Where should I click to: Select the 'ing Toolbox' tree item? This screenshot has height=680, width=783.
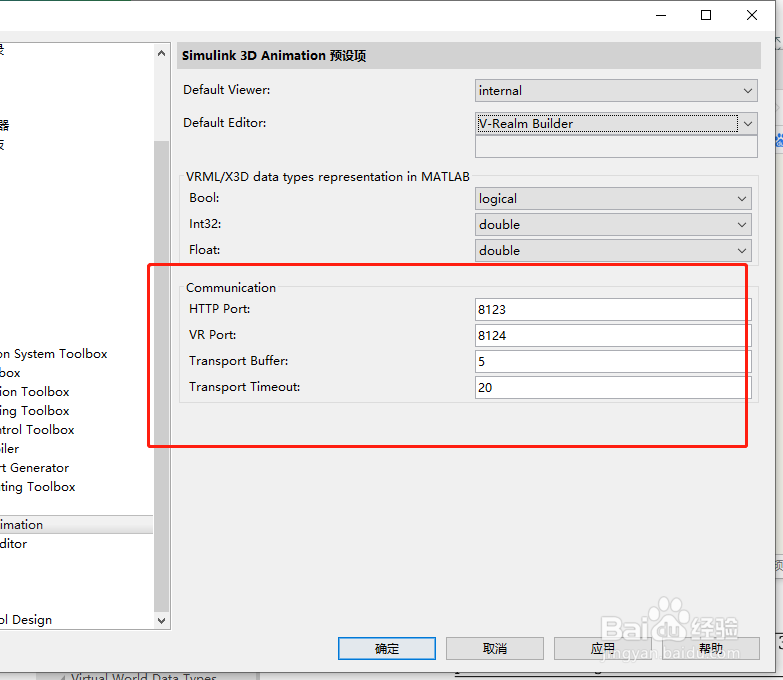tap(35, 411)
